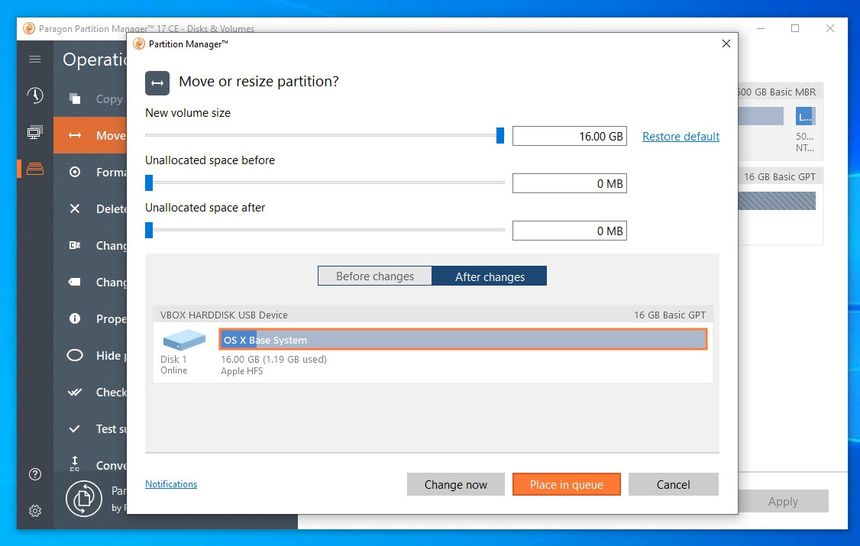The height and width of the screenshot is (546, 860).
Task: Click the Check file system icon
Action: click(75, 392)
